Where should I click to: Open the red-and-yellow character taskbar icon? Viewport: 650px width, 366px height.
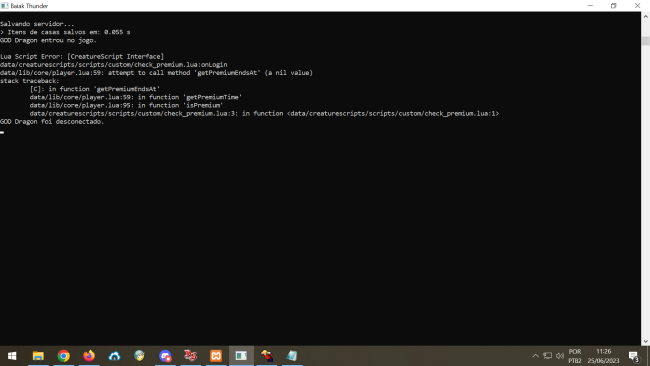coord(267,356)
